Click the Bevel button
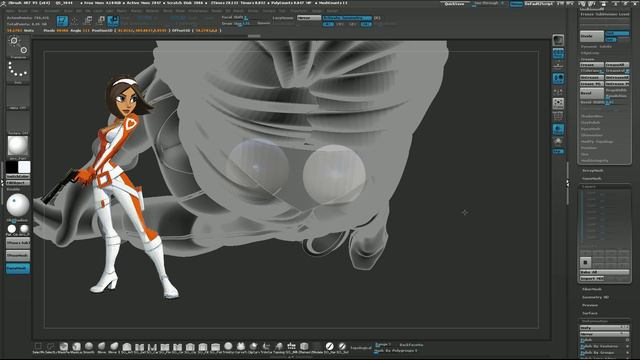The image size is (640, 360). point(592,93)
